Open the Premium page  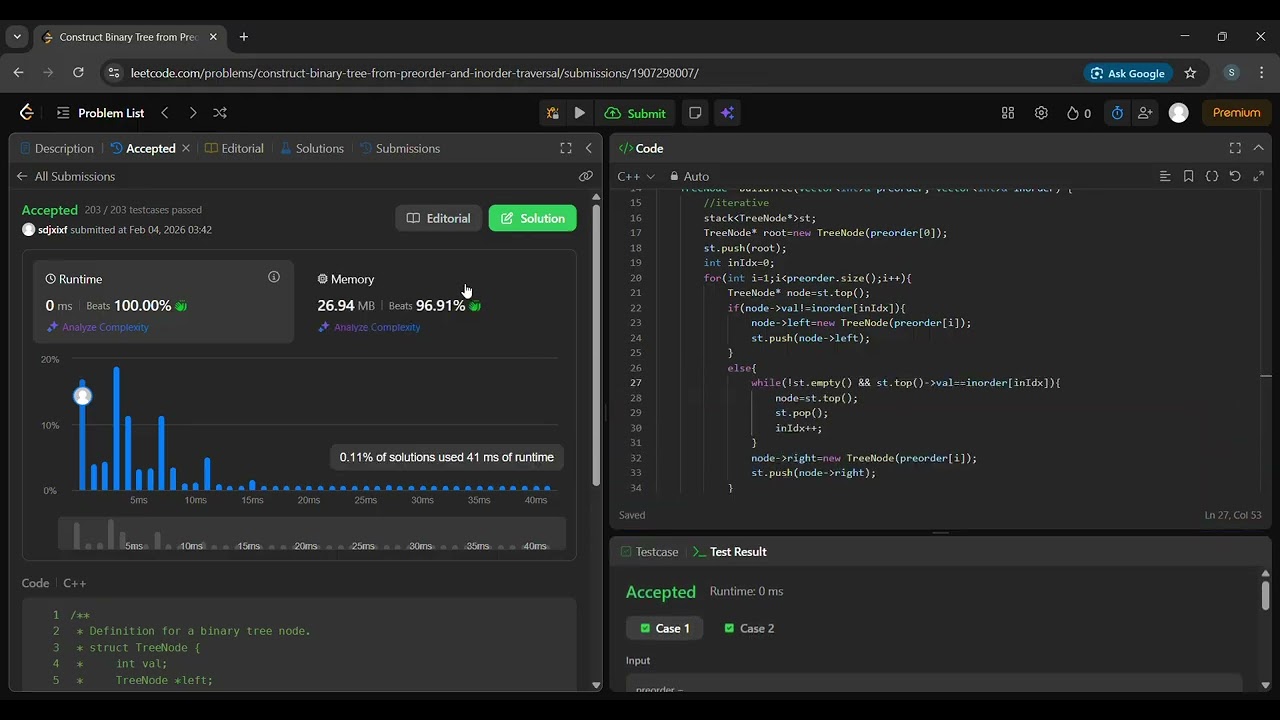(1237, 113)
